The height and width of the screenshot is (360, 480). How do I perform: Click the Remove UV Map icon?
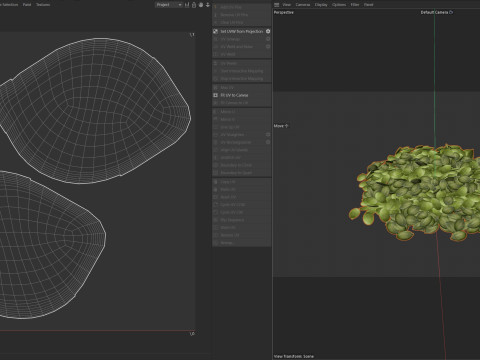[x=215, y=15]
